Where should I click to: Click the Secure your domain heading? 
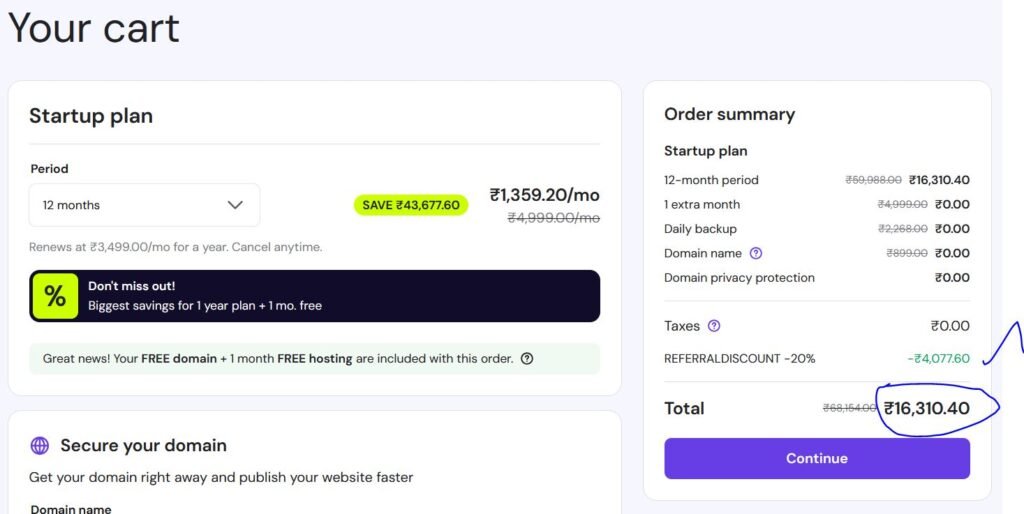(143, 446)
